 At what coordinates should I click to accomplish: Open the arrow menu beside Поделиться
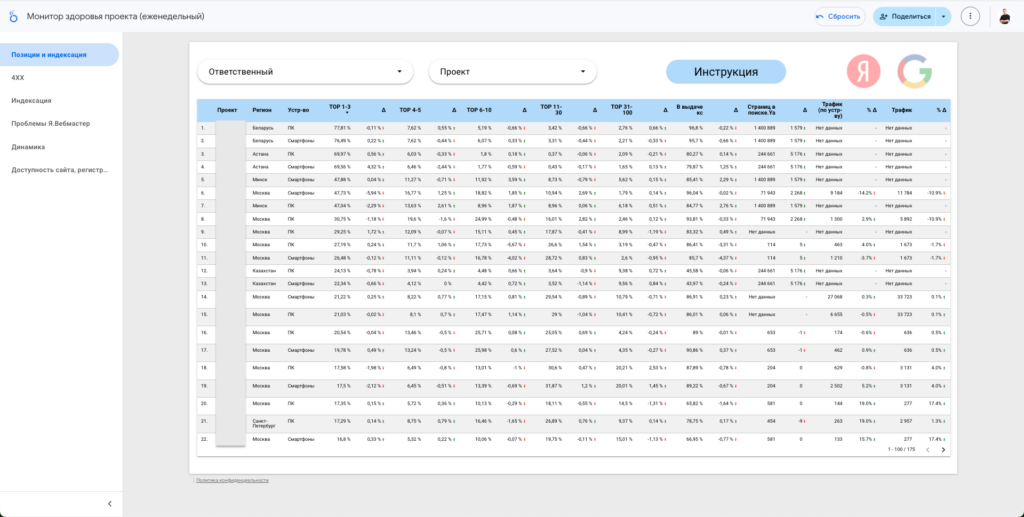(x=944, y=16)
